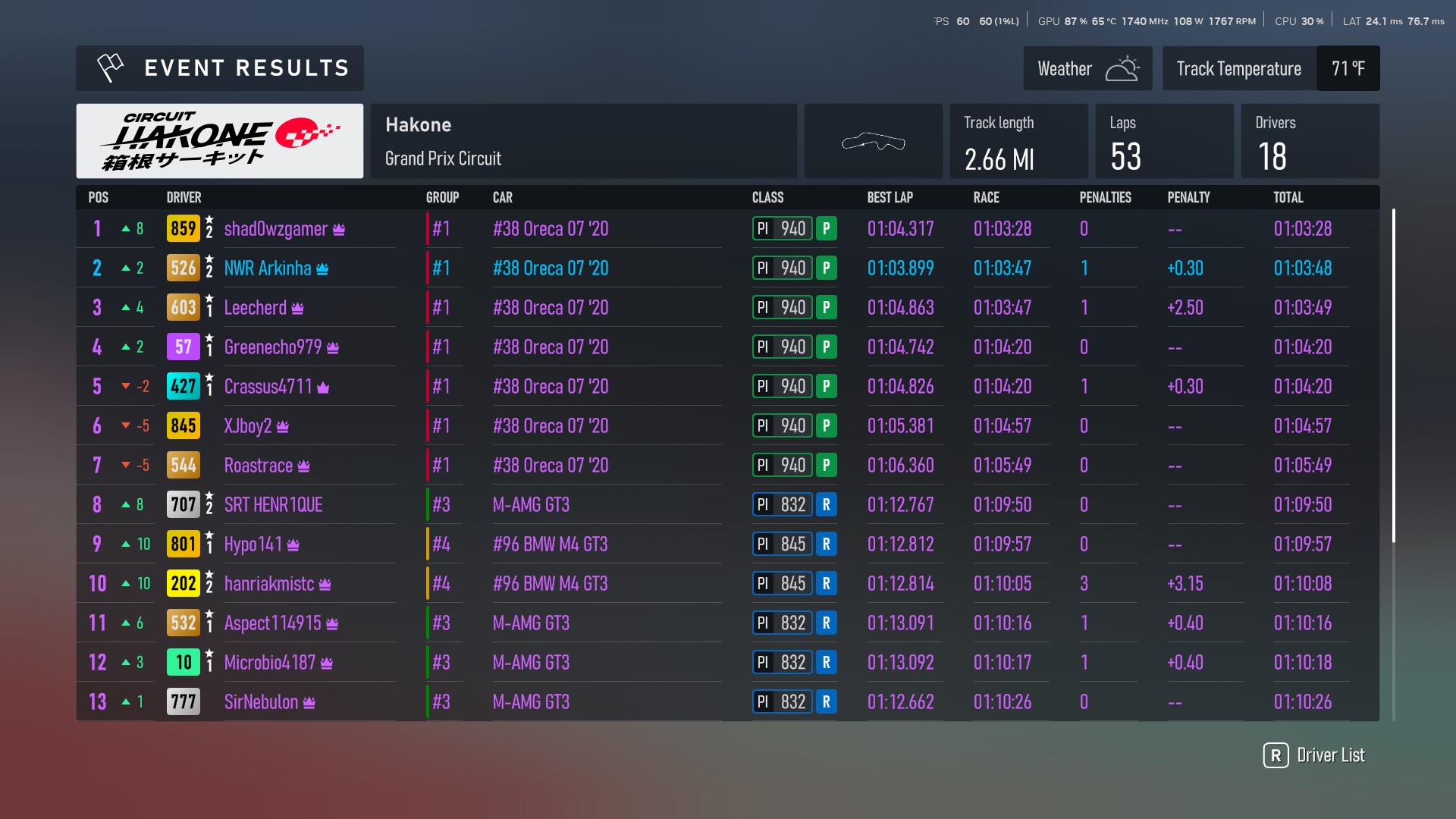The width and height of the screenshot is (1456, 819).
Task: Click the BEST LAP column header
Action: point(890,197)
